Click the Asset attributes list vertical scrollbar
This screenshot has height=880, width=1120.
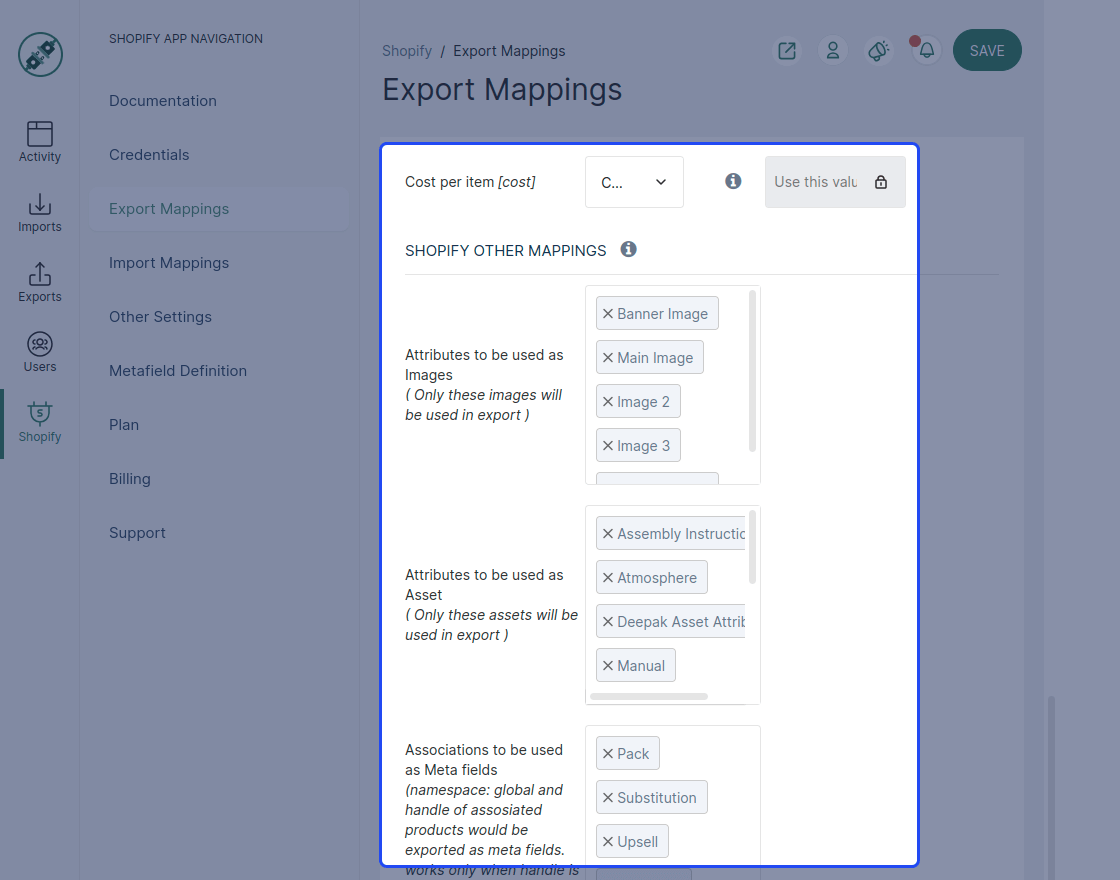pyautogui.click(x=752, y=547)
